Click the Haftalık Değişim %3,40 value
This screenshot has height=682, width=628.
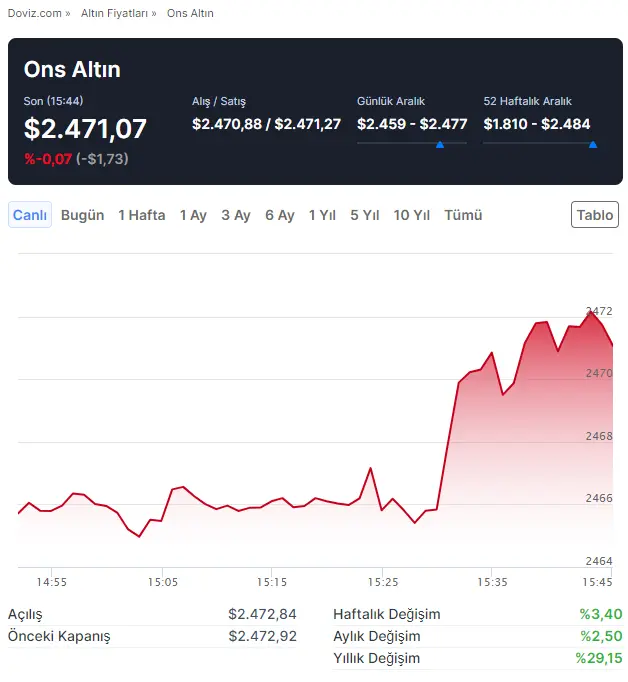601,614
